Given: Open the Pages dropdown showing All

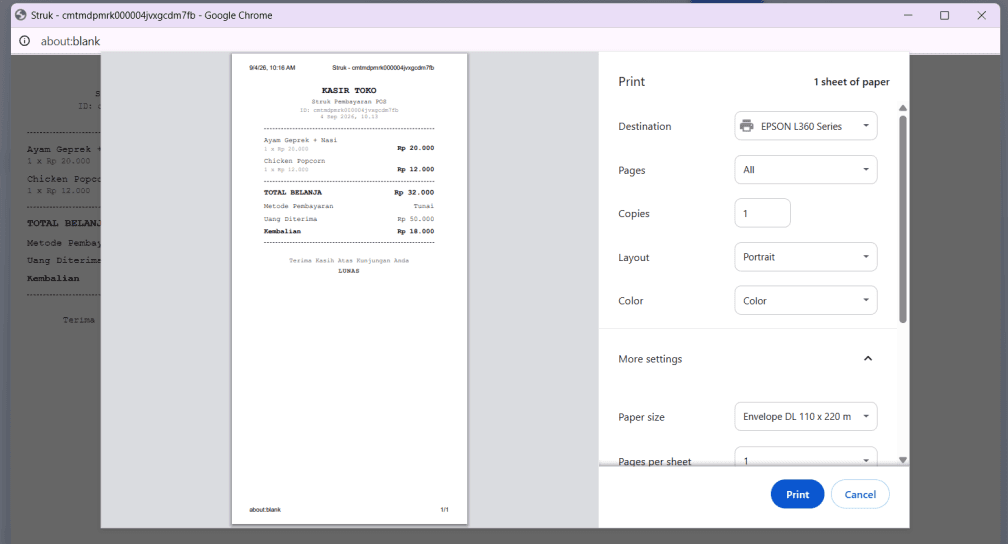Looking at the screenshot, I should point(806,170).
